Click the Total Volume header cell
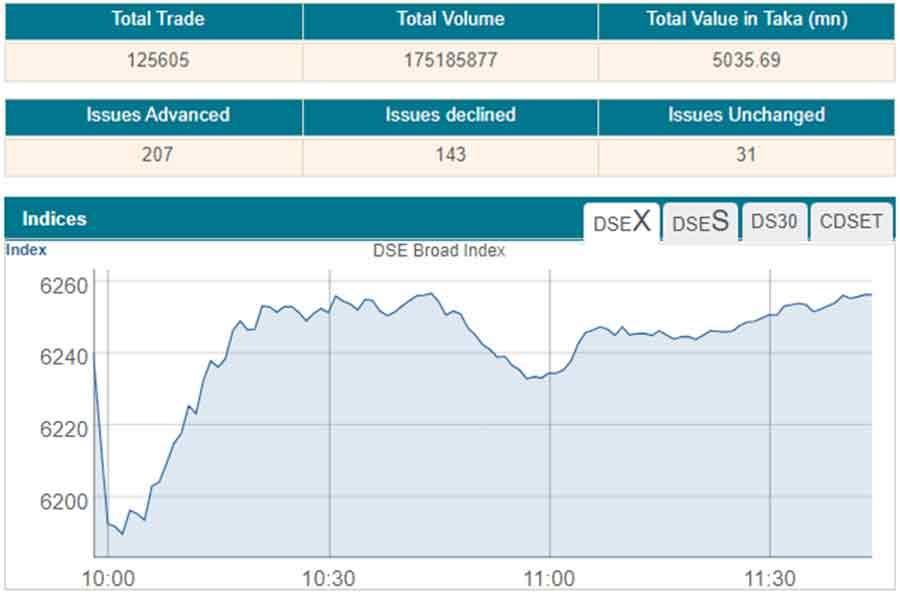 (x=450, y=19)
